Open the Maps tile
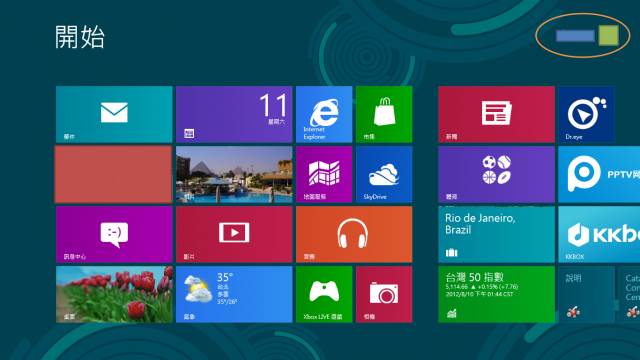 tap(324, 174)
